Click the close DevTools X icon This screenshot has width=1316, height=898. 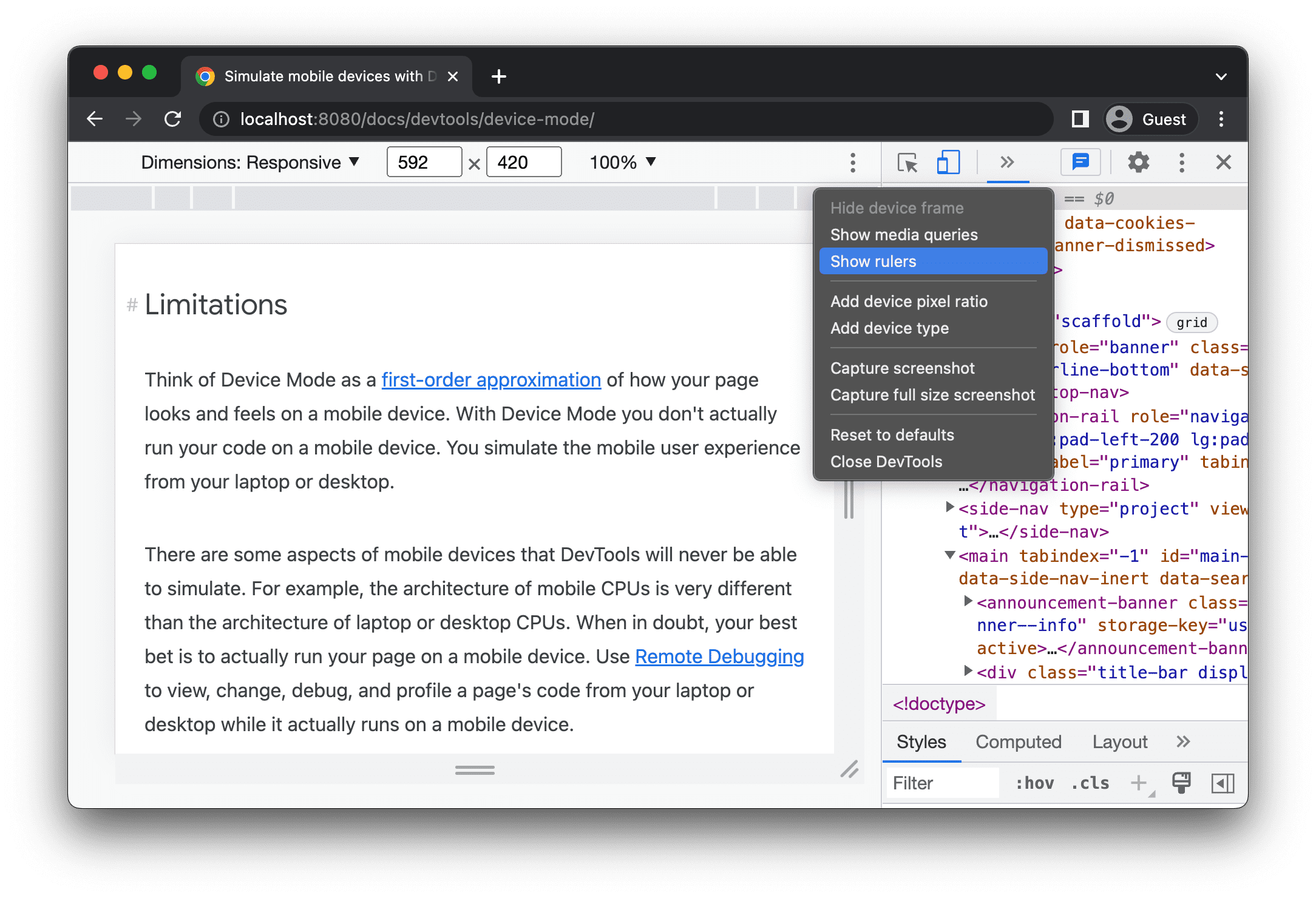1223,162
